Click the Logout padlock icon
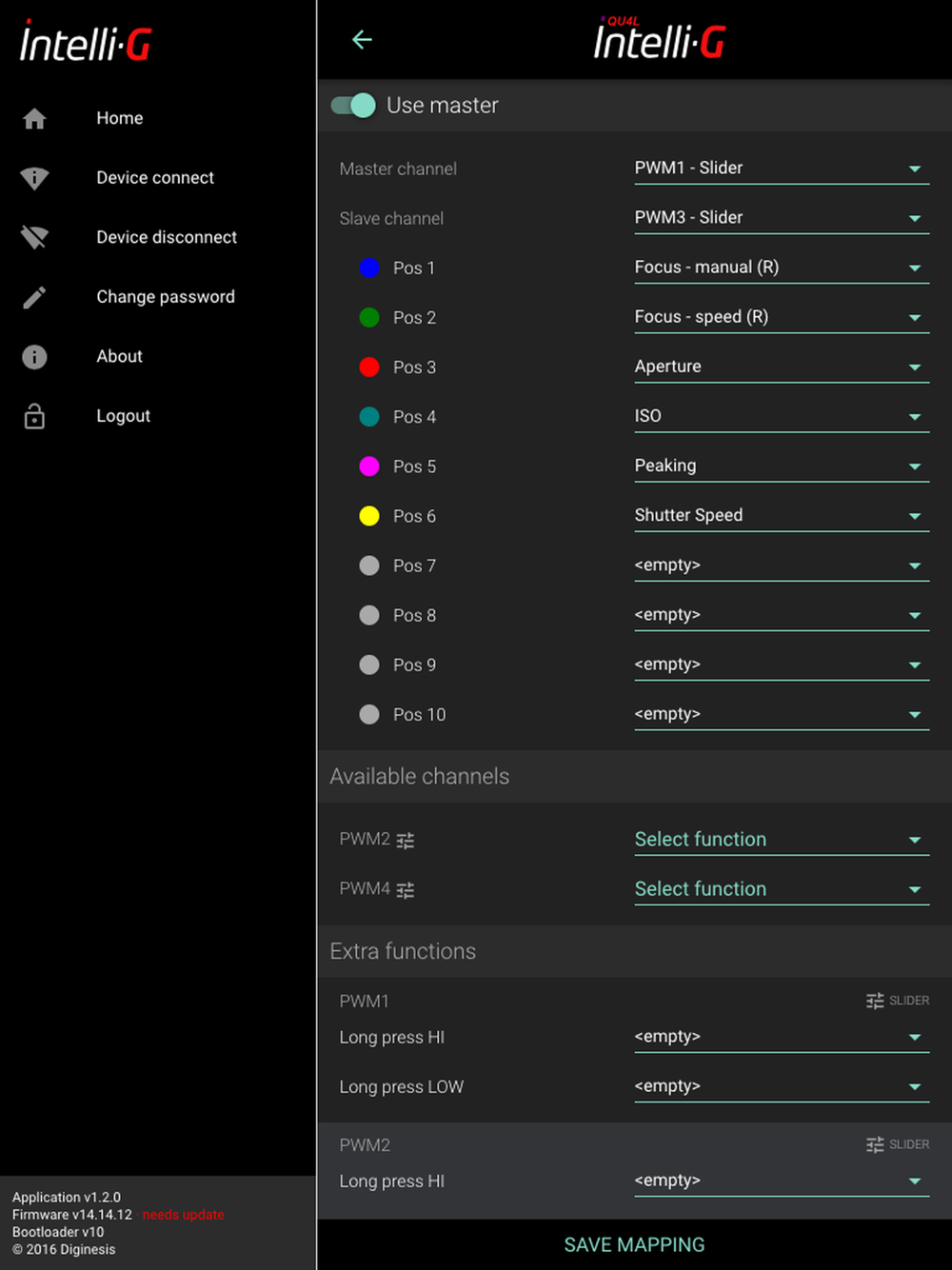Viewport: 952px width, 1270px height. point(34,416)
